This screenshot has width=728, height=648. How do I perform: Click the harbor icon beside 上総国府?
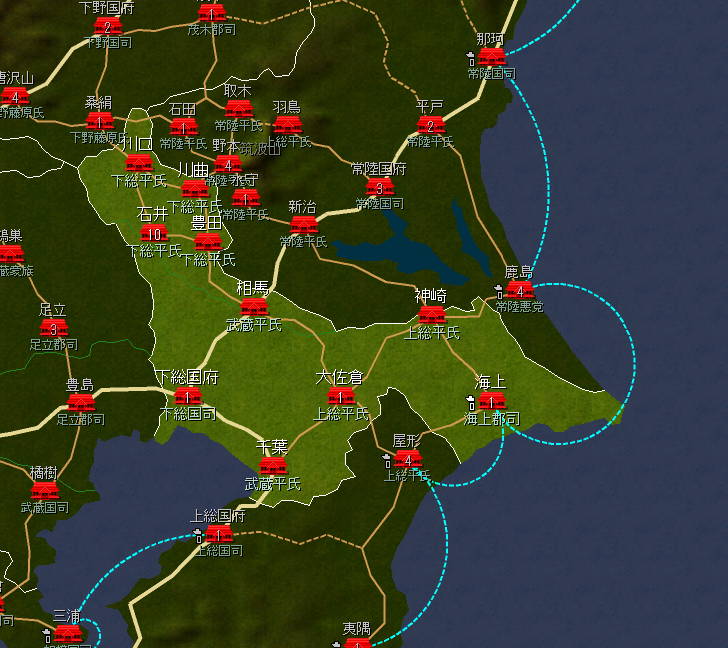click(198, 536)
